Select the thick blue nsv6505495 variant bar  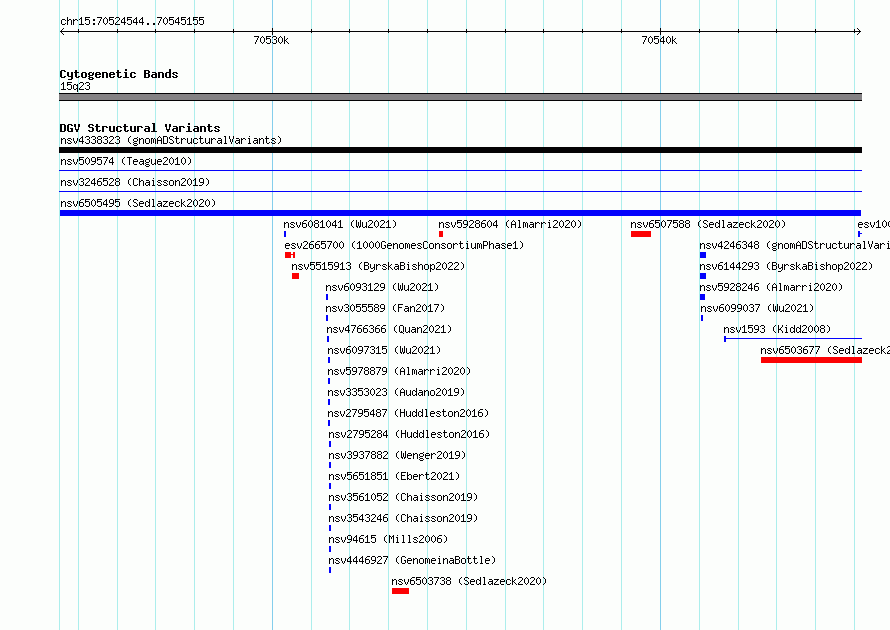pyautogui.click(x=460, y=213)
